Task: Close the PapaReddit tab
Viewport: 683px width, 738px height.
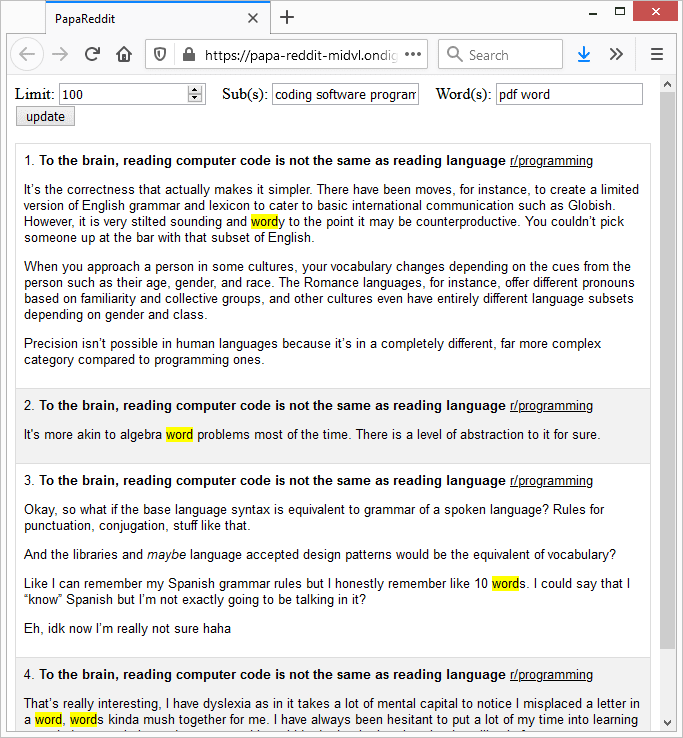Action: pyautogui.click(x=253, y=18)
